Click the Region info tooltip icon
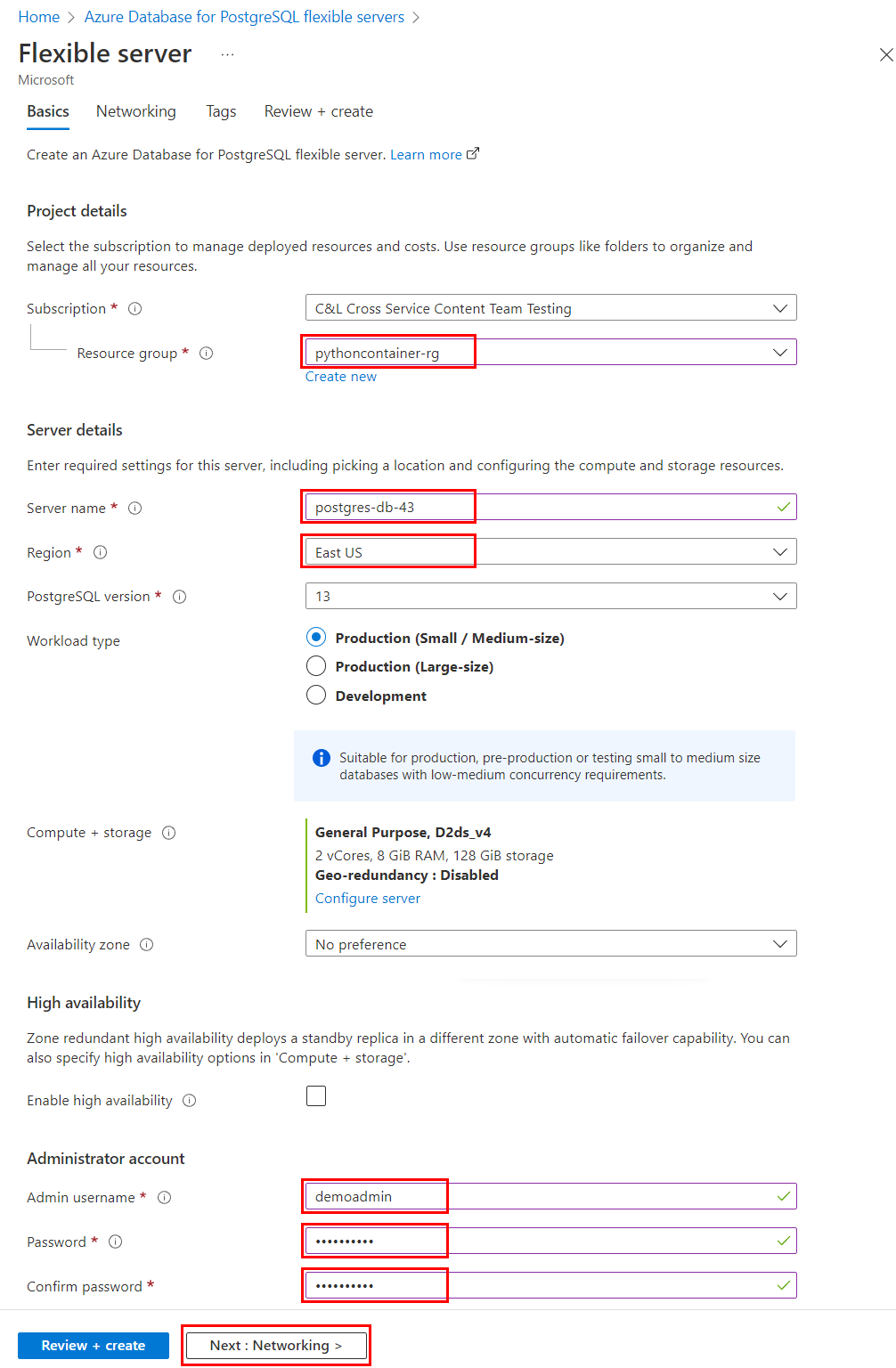896x1368 pixels. pos(101,552)
